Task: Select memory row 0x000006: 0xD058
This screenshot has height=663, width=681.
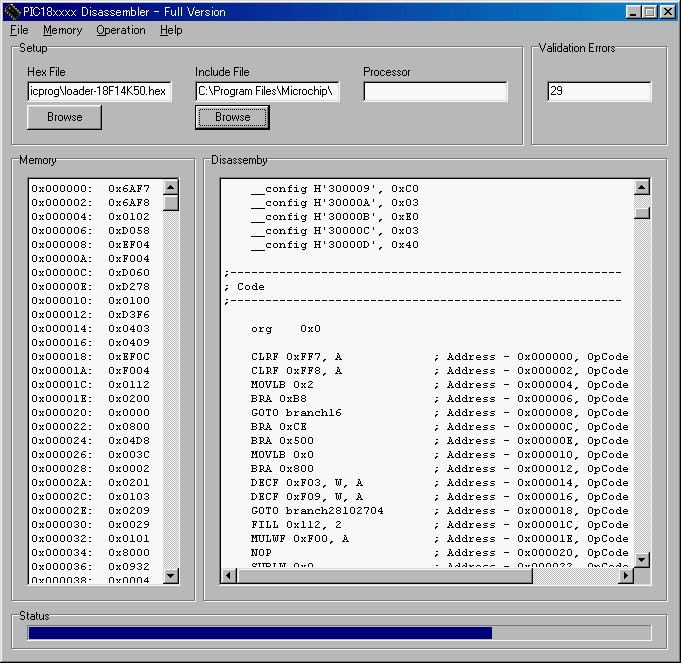Action: point(90,231)
